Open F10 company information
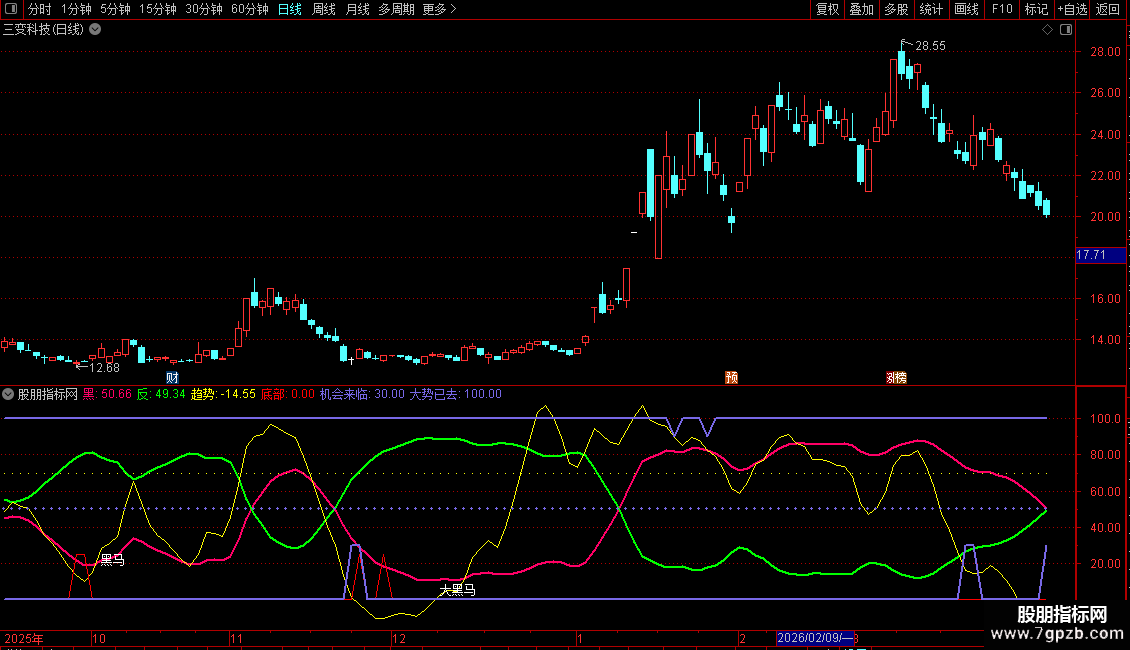 coord(1001,9)
